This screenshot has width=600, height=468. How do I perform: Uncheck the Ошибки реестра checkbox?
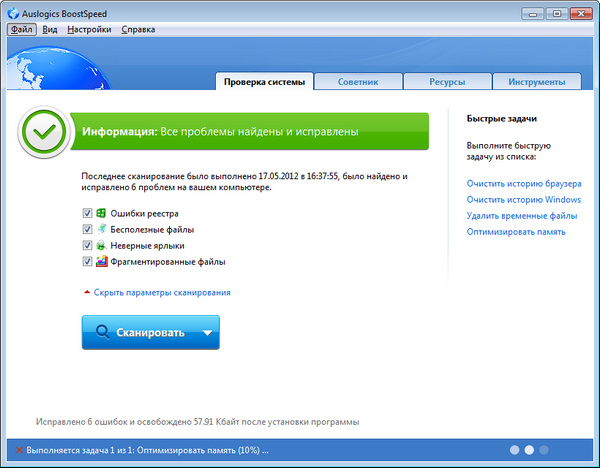(87, 213)
